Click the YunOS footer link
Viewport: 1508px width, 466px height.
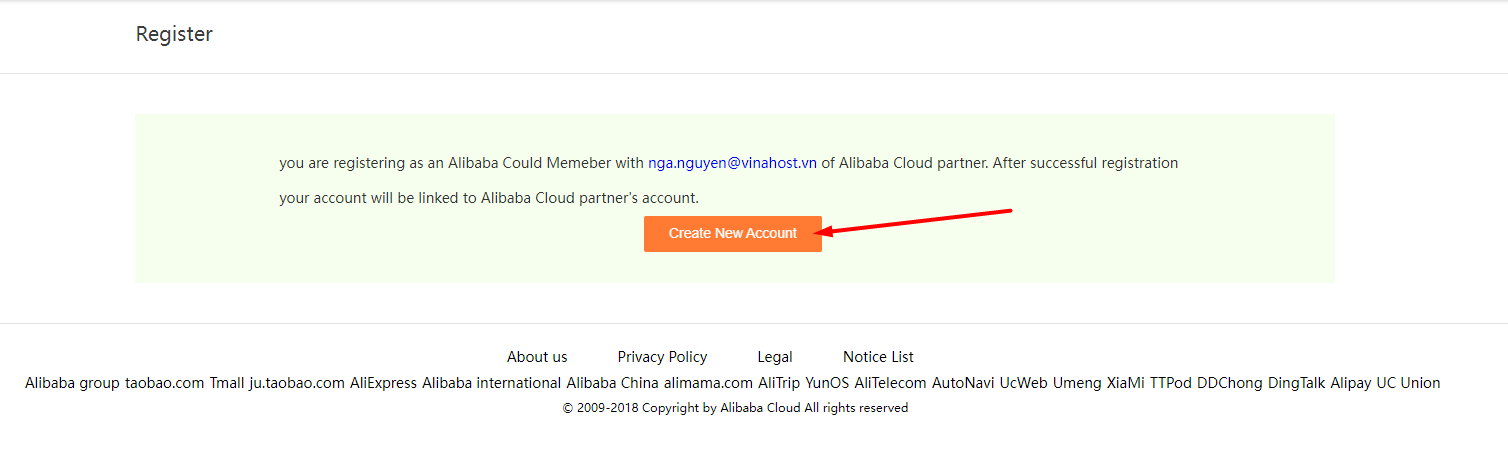click(827, 383)
